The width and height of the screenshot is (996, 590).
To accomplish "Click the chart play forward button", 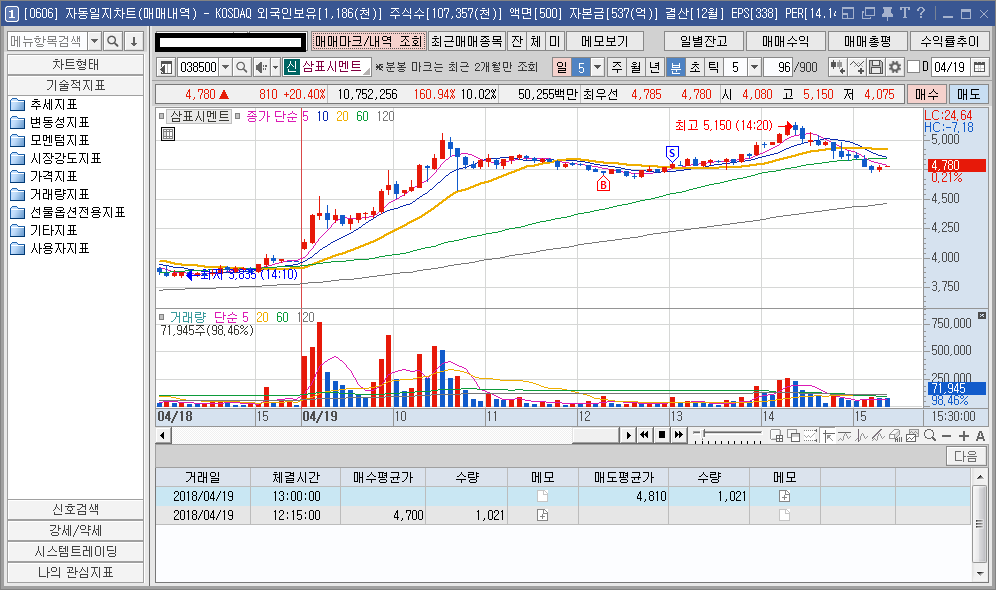I will coord(628,435).
